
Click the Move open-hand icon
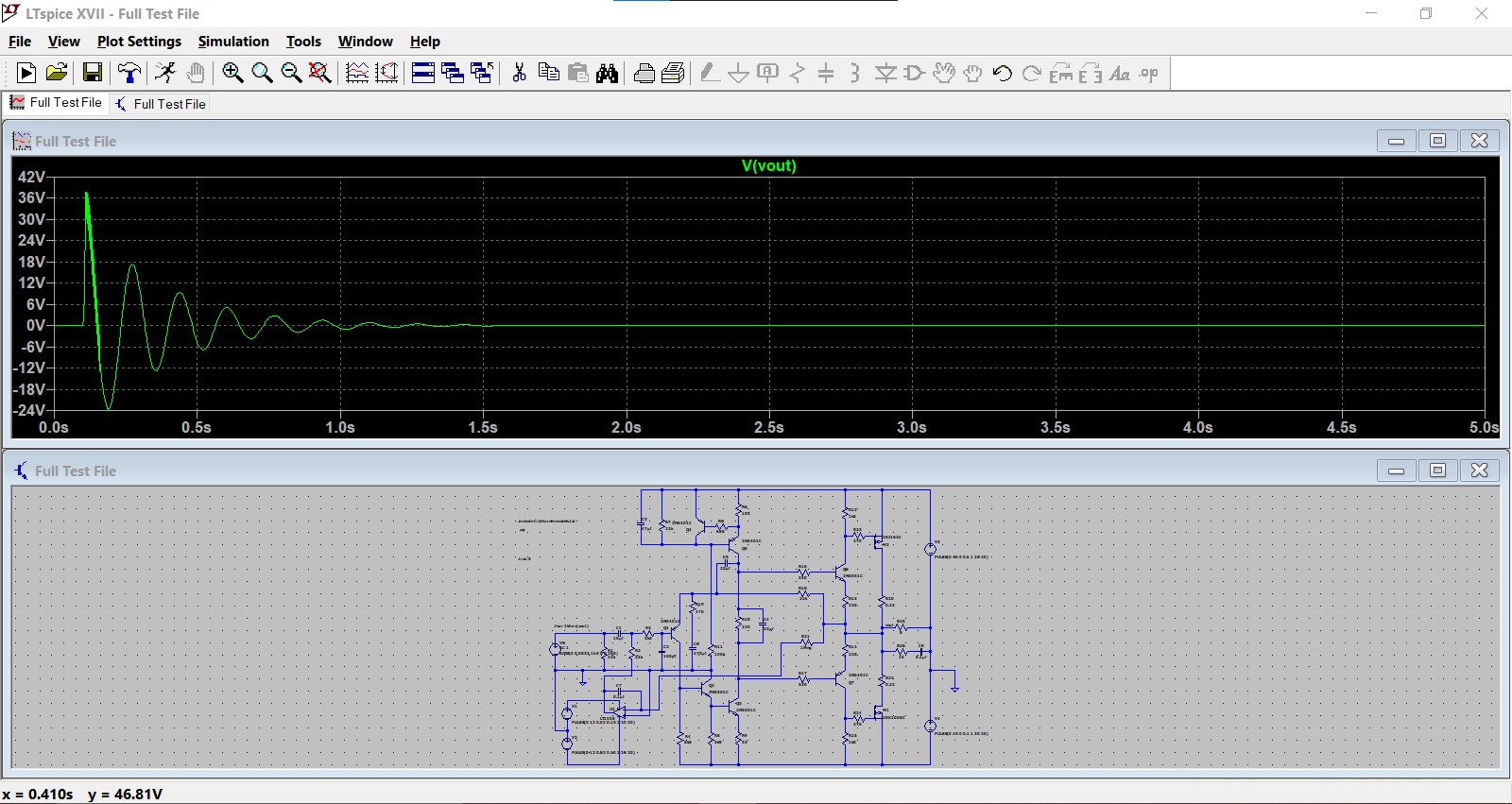coord(944,73)
